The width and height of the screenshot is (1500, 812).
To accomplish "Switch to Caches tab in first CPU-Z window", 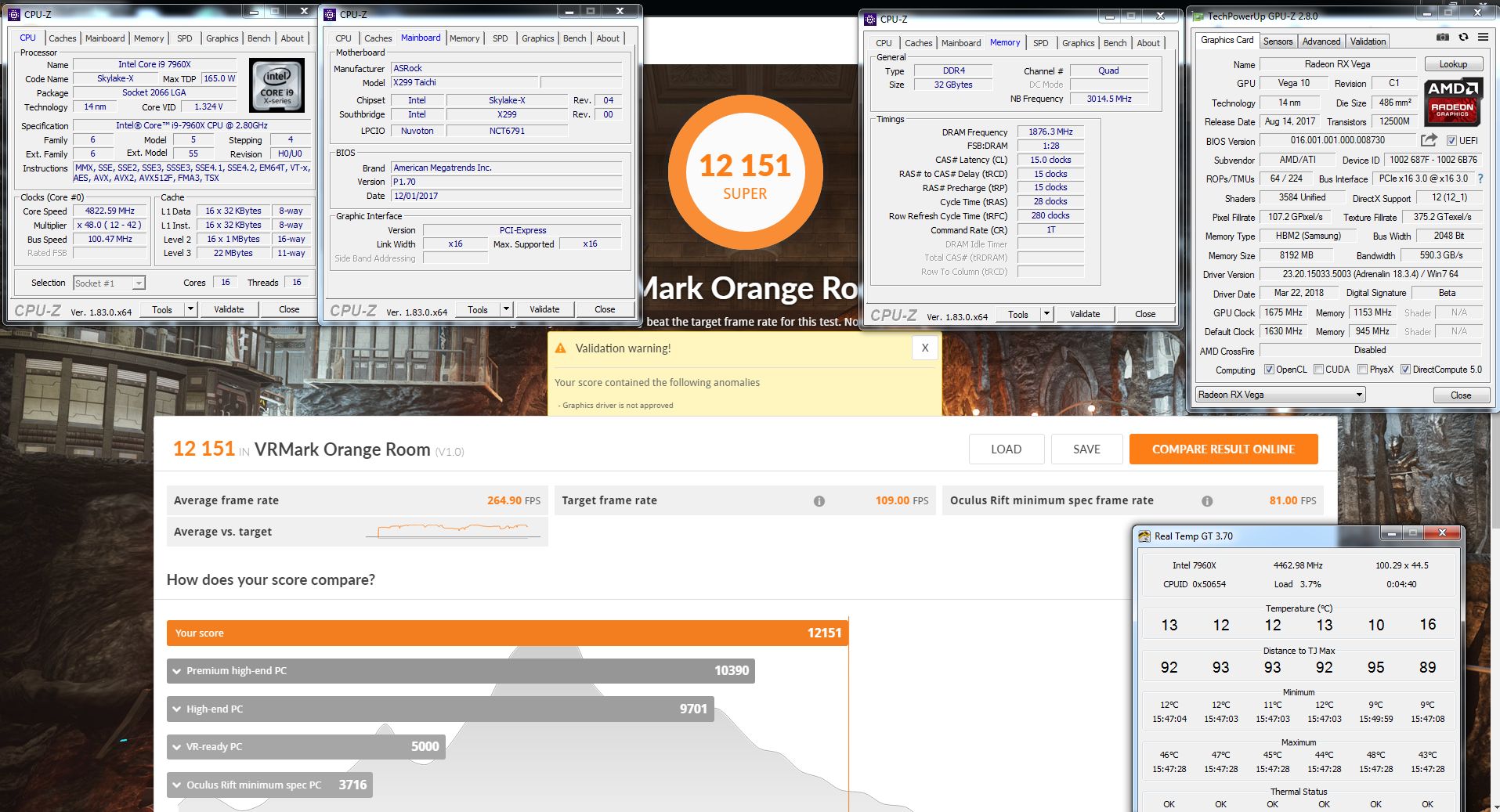I will click(x=62, y=38).
